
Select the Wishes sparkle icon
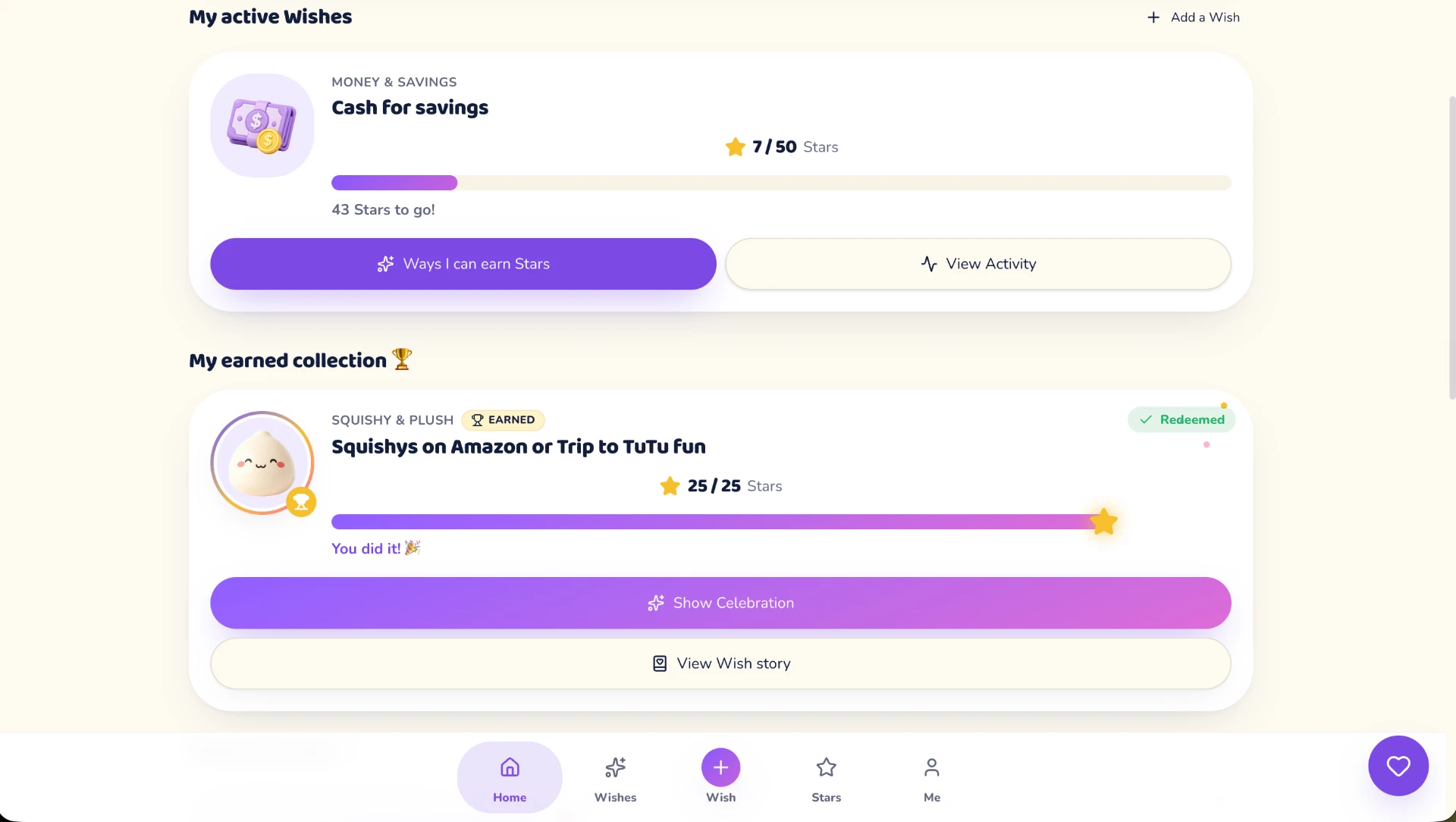click(x=615, y=767)
